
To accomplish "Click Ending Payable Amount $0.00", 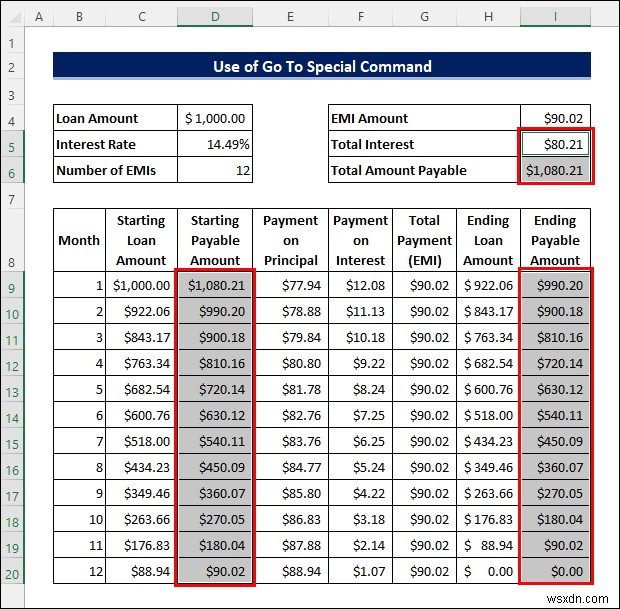I will pos(555,571).
